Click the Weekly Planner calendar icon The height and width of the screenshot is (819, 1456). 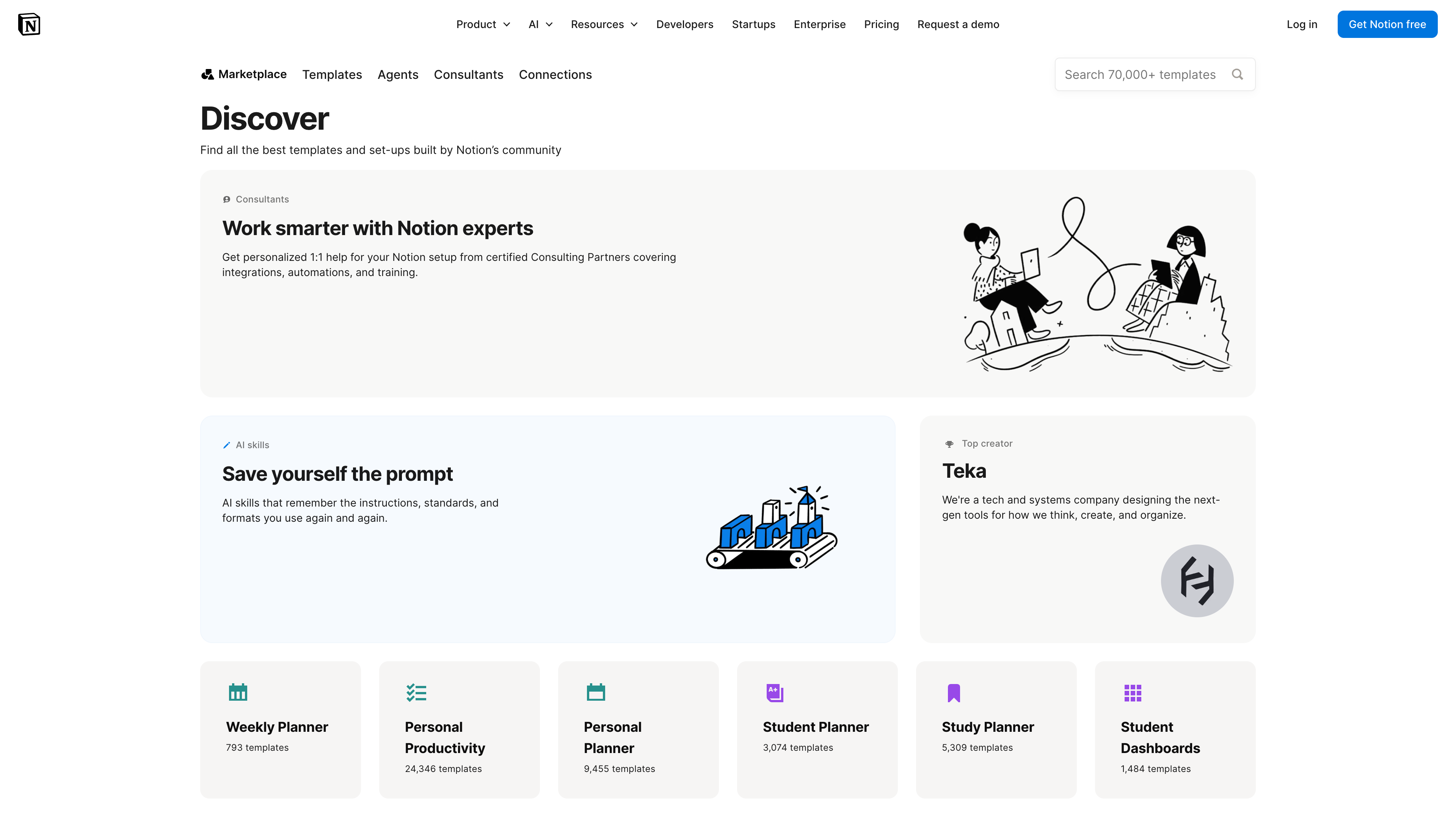pos(238,692)
